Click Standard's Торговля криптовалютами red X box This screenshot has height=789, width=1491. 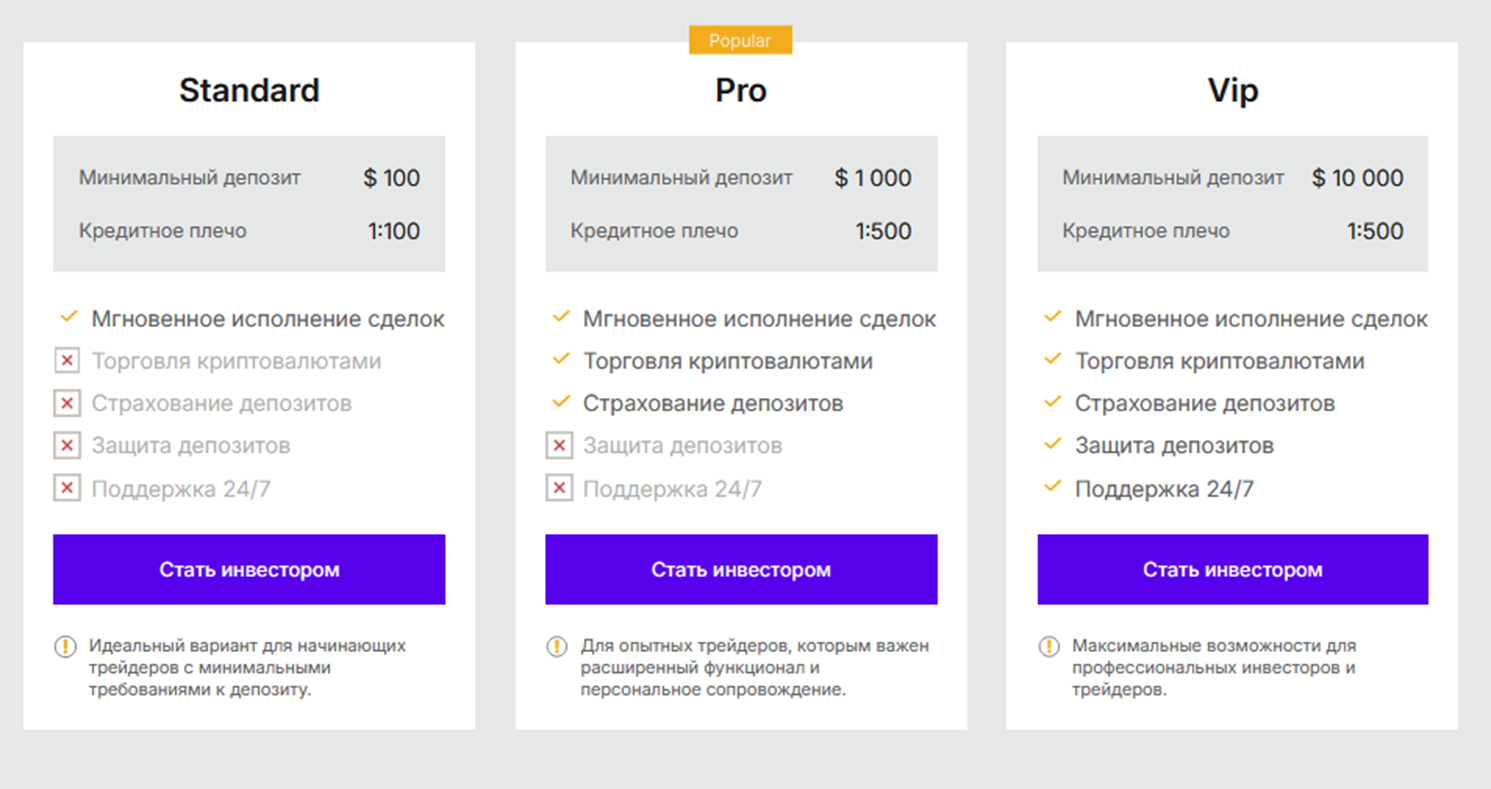coord(67,361)
